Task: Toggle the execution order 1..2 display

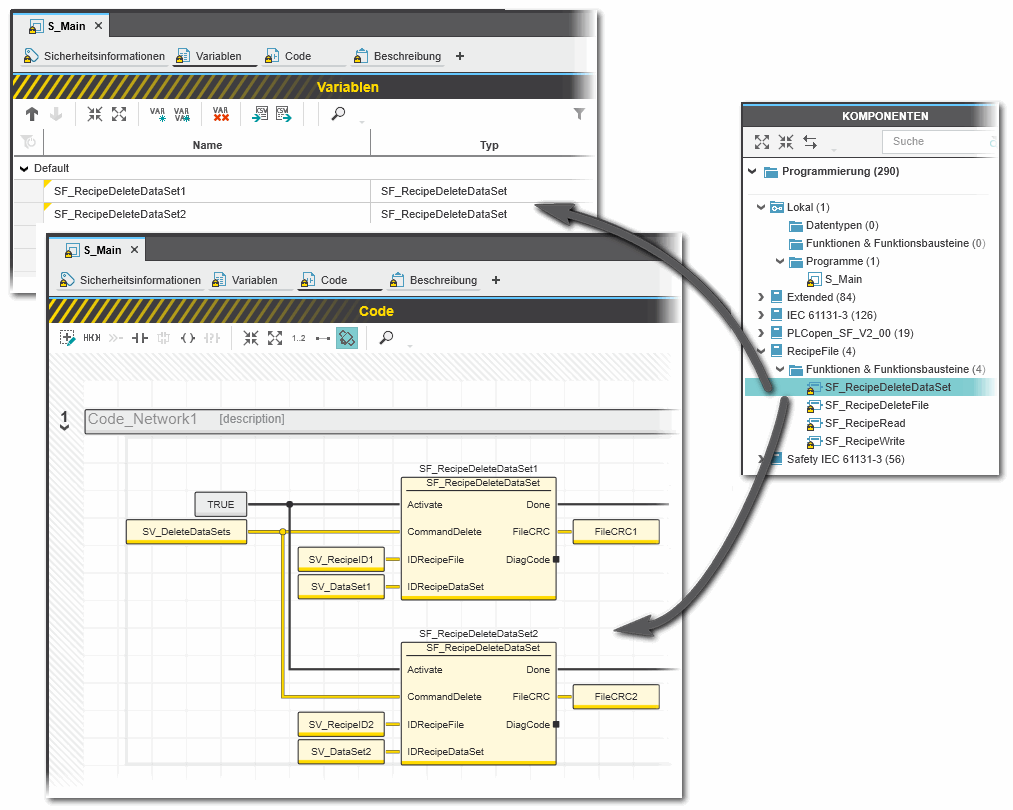Action: [x=299, y=338]
